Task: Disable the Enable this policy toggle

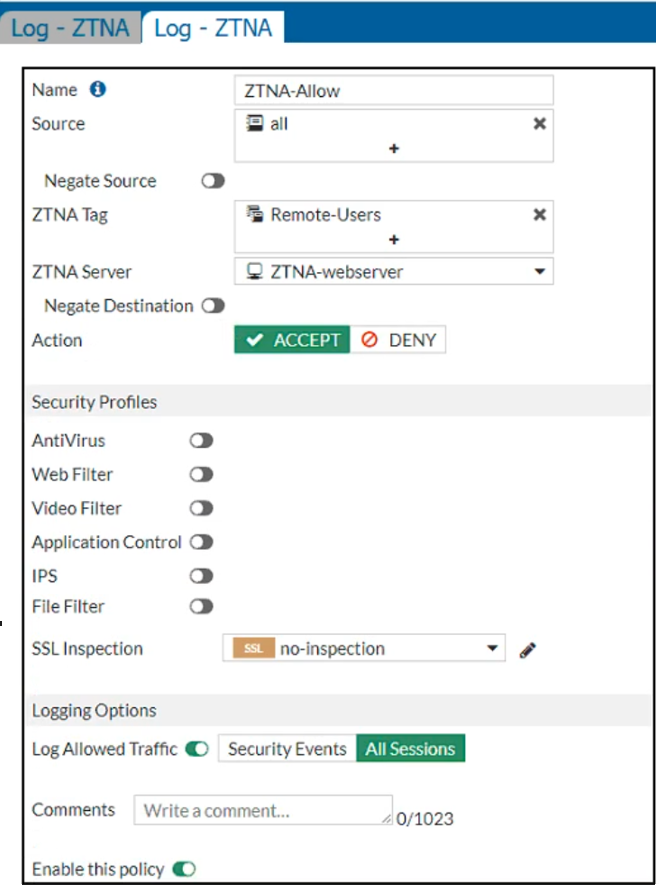Action: (x=185, y=869)
